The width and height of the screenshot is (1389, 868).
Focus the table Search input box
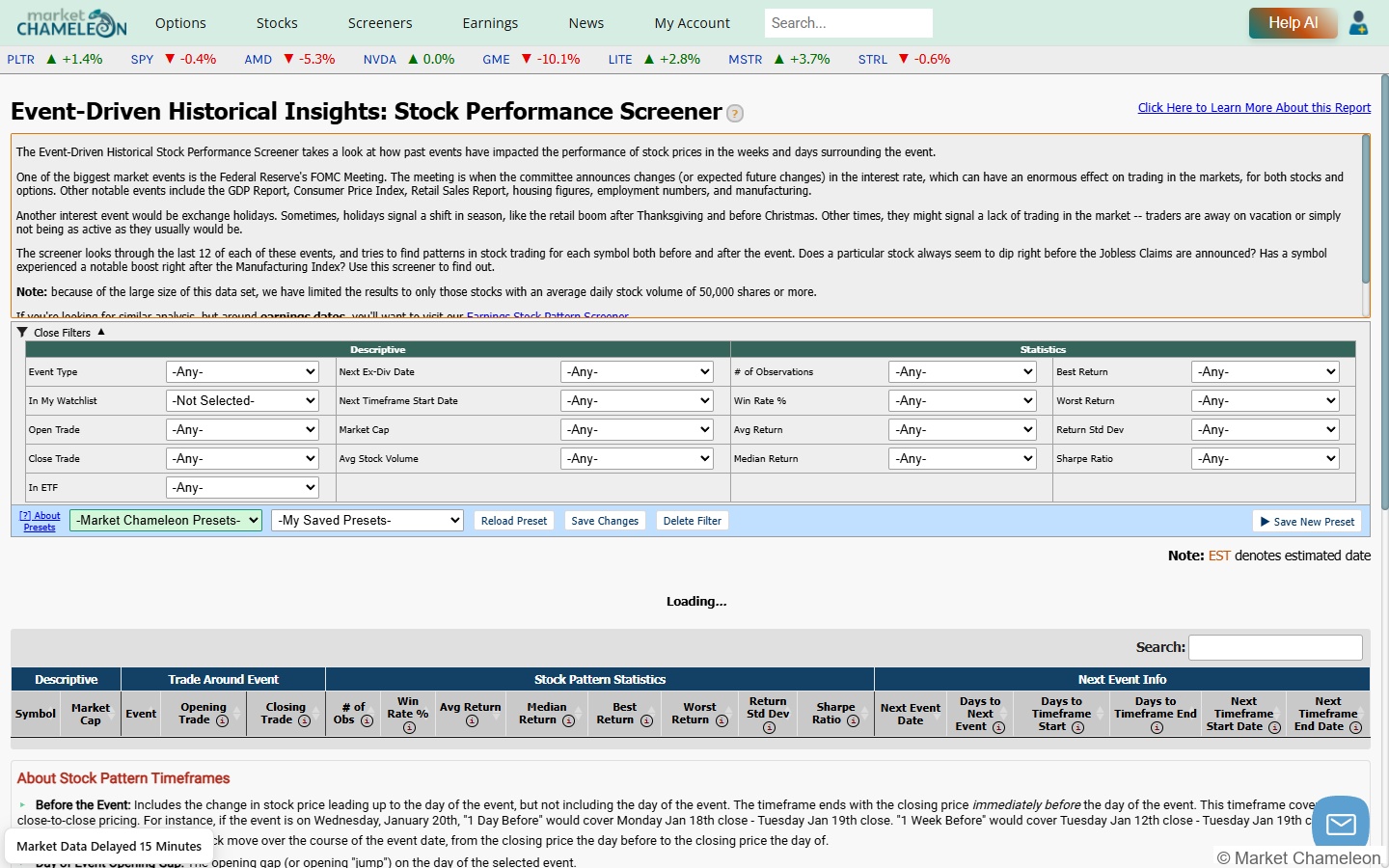[1275, 647]
